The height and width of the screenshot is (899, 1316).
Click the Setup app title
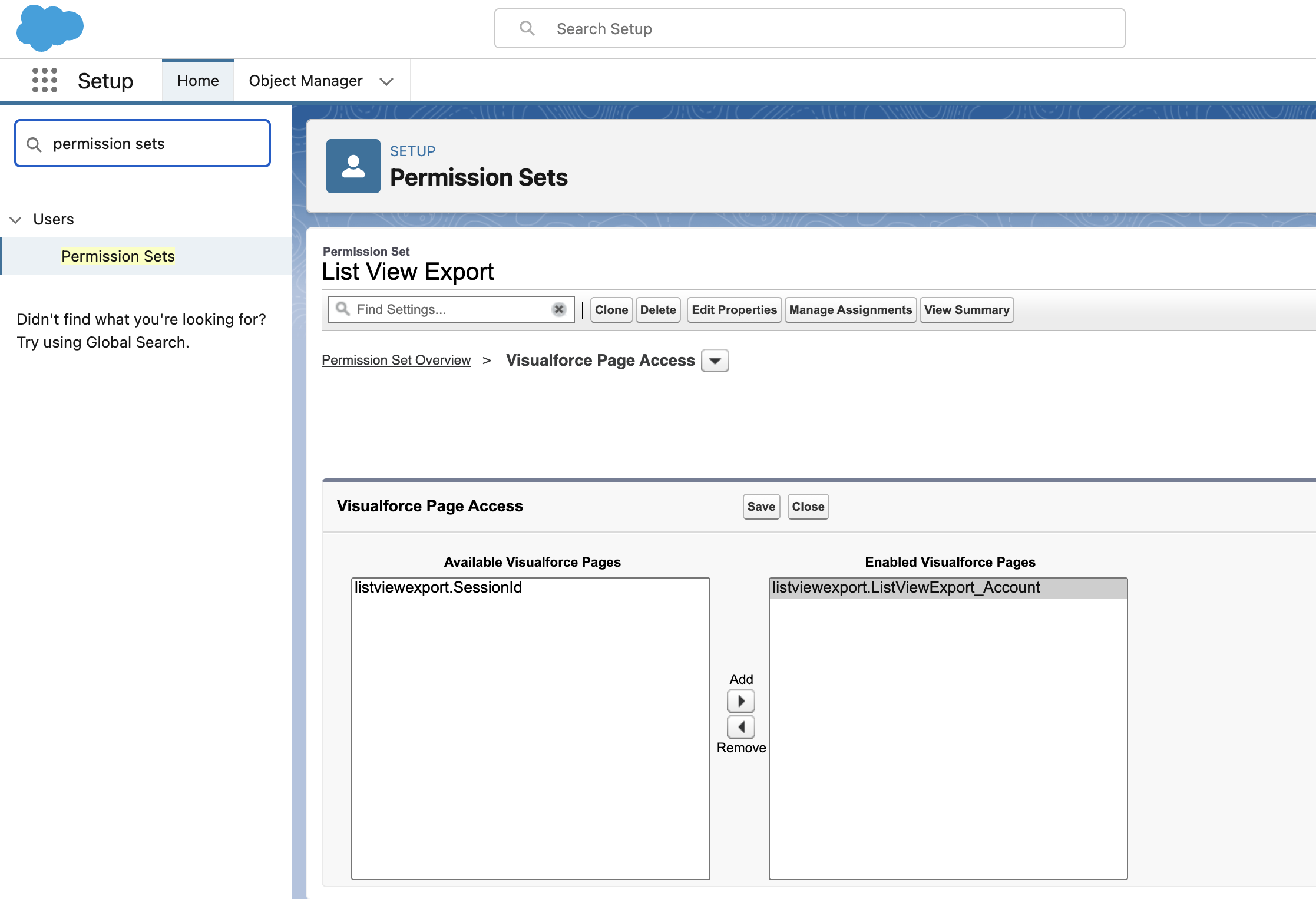click(x=105, y=81)
